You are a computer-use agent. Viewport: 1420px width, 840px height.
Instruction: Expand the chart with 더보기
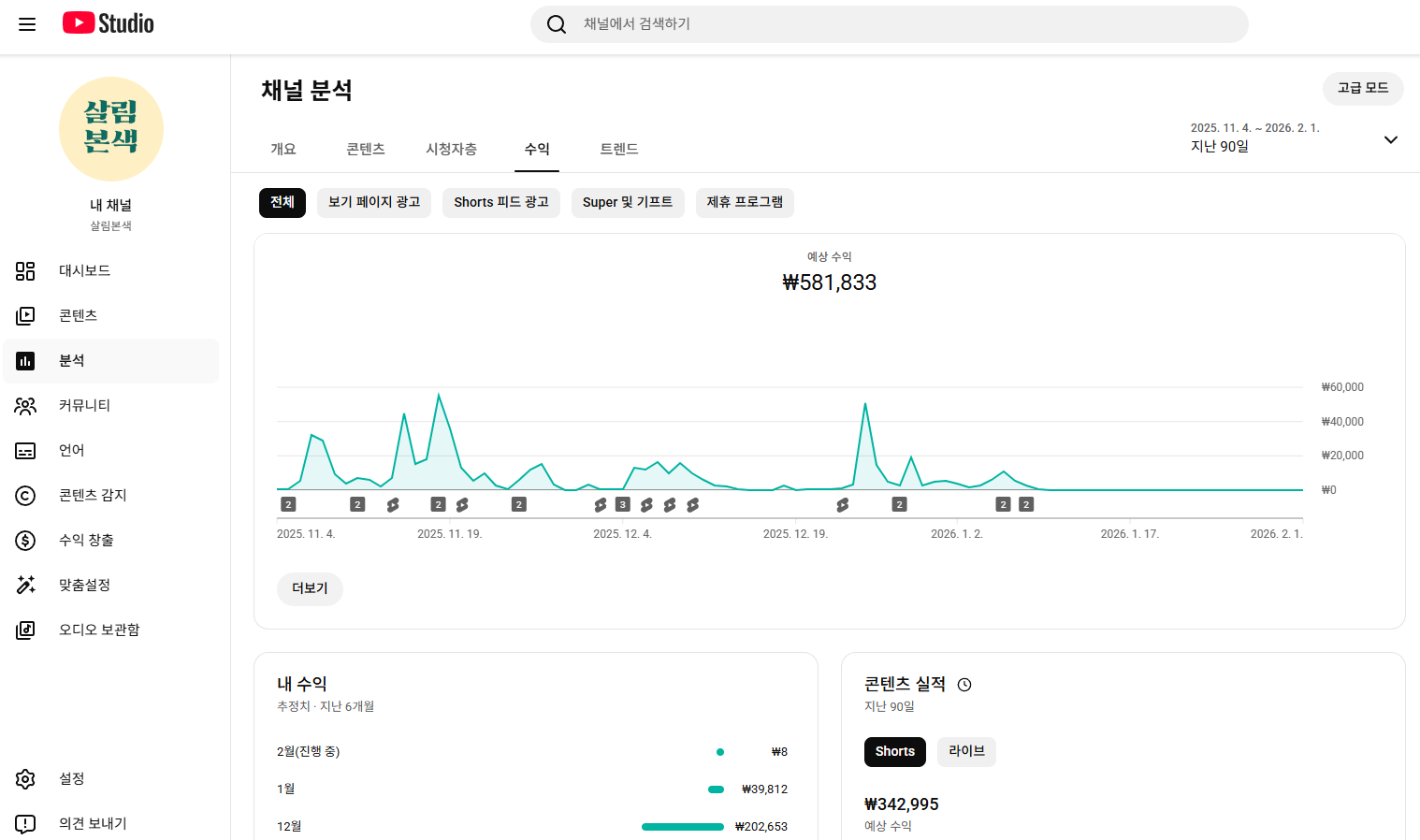(310, 589)
